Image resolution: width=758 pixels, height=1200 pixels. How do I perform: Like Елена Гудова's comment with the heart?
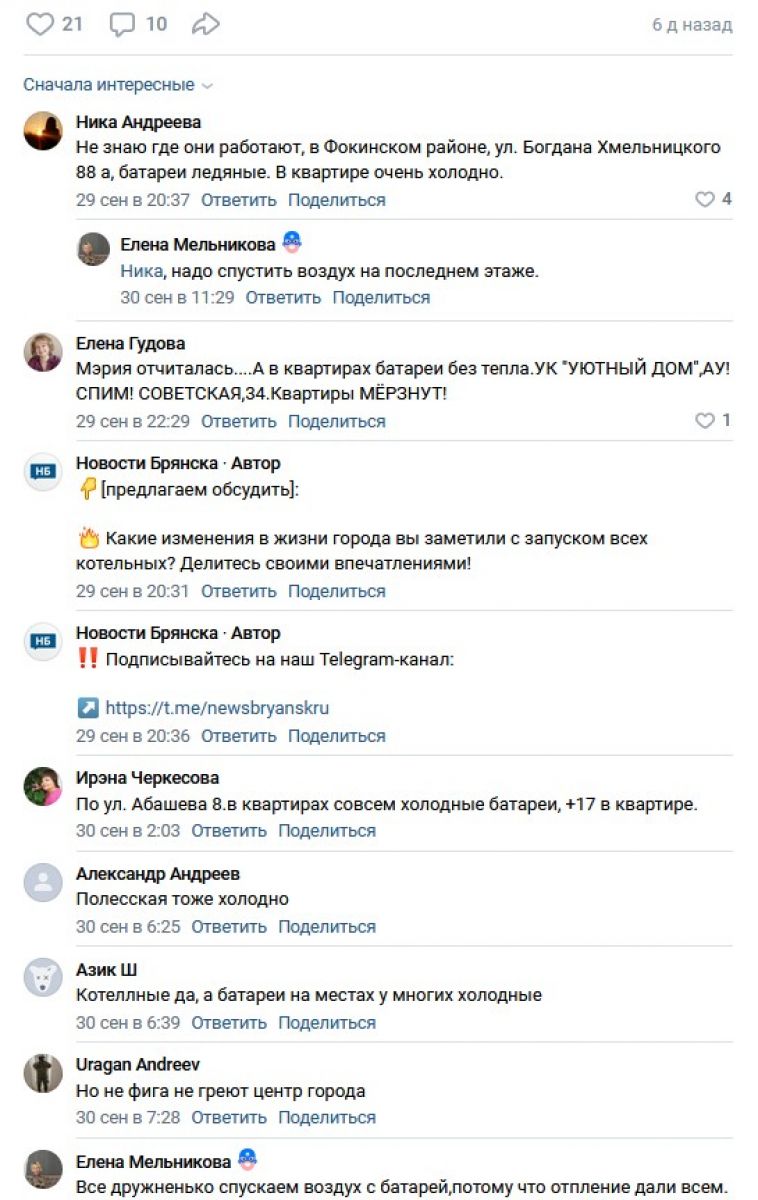click(x=705, y=421)
